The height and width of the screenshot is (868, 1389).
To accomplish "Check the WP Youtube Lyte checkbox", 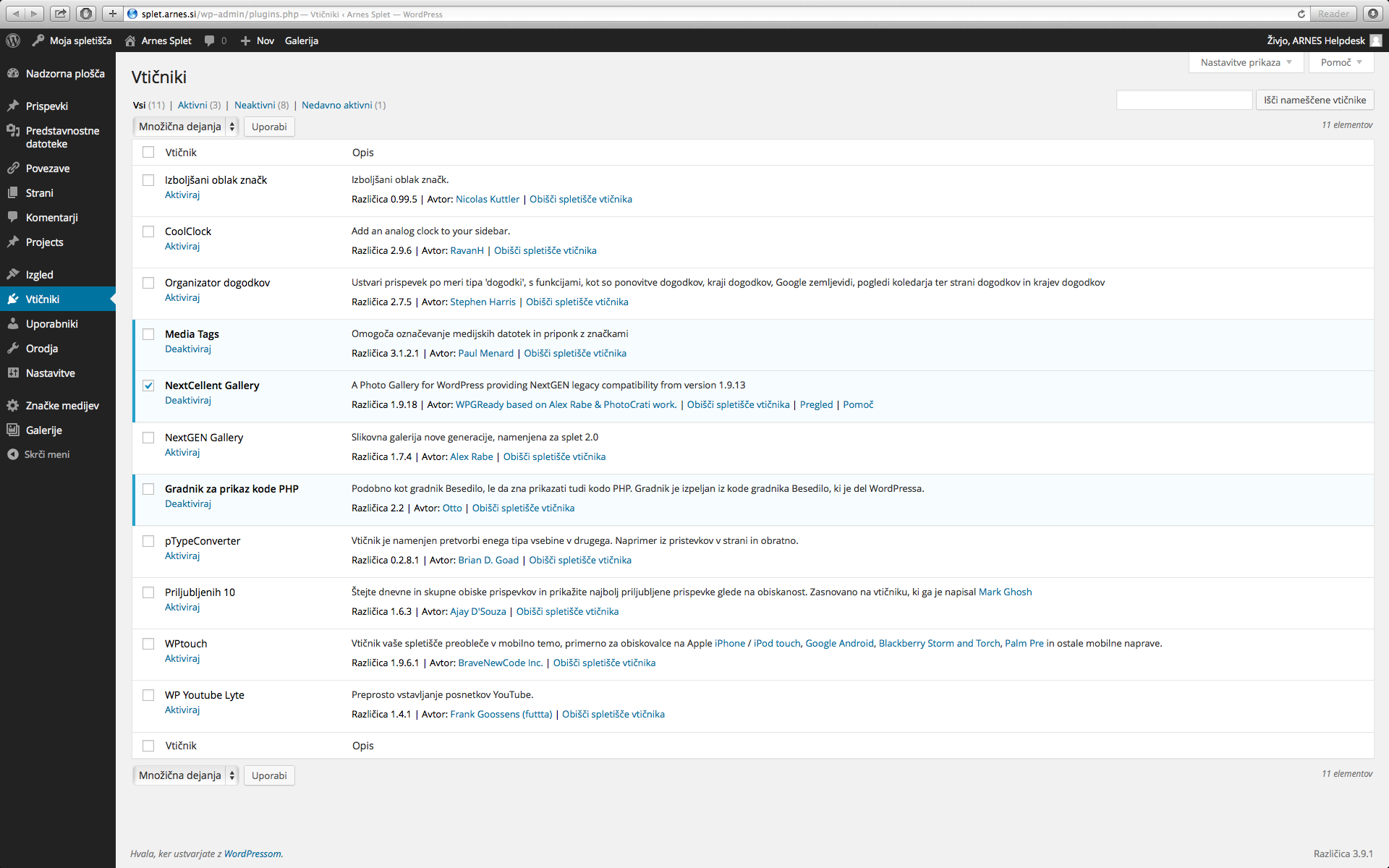I will click(x=148, y=695).
